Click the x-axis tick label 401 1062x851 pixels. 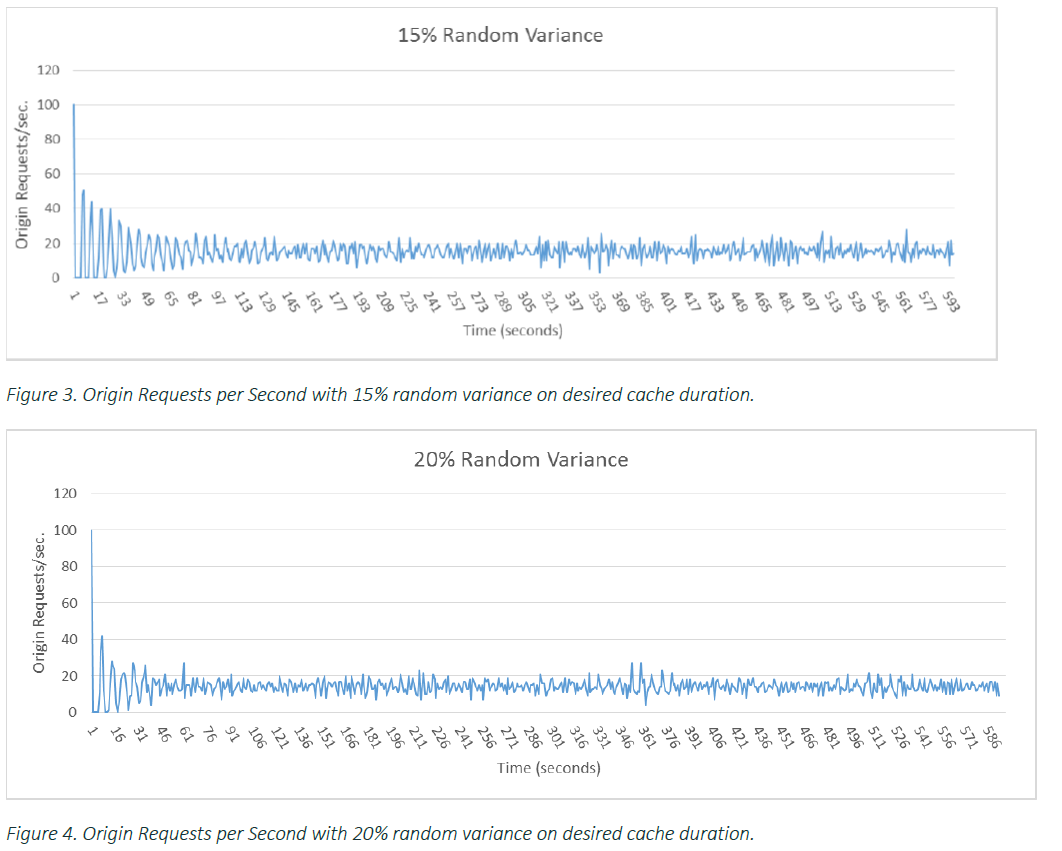(667, 302)
